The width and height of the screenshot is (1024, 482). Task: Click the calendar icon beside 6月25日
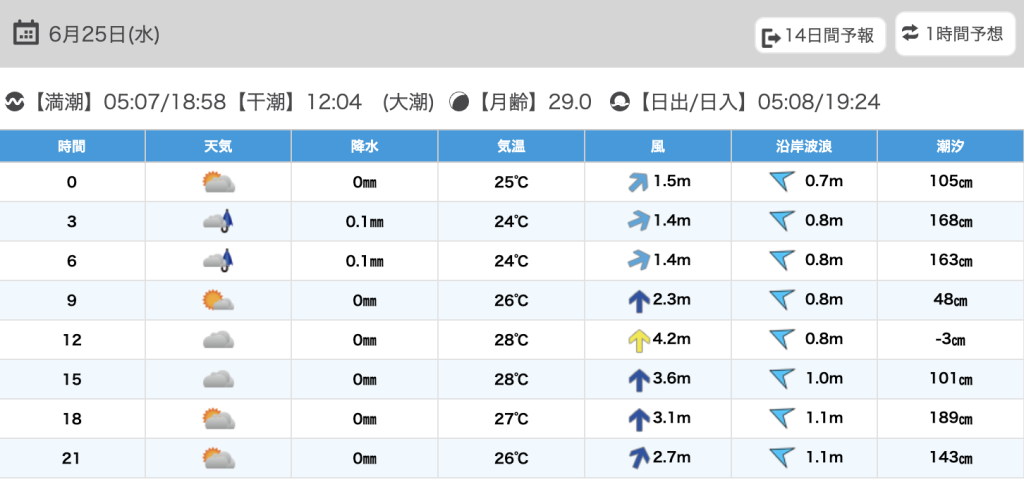27,33
